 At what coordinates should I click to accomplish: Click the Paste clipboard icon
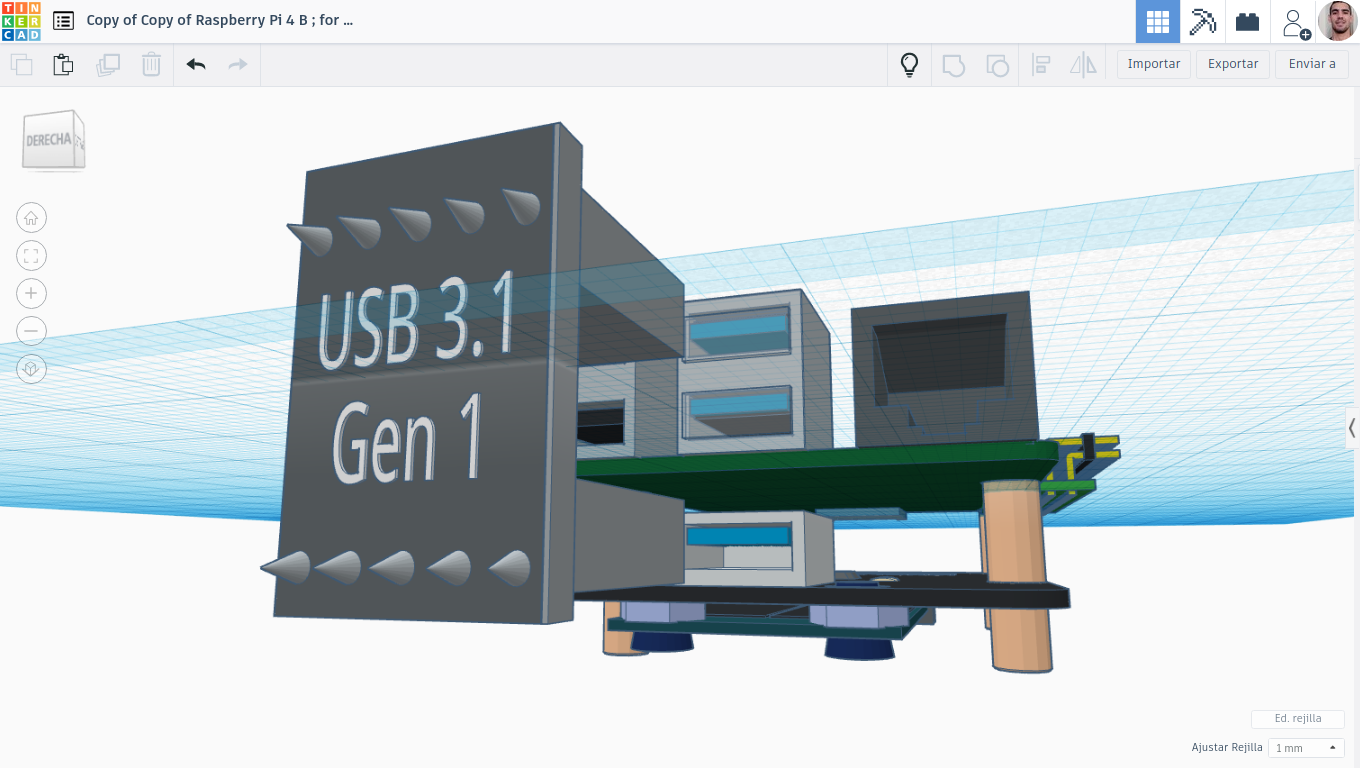pyautogui.click(x=63, y=65)
